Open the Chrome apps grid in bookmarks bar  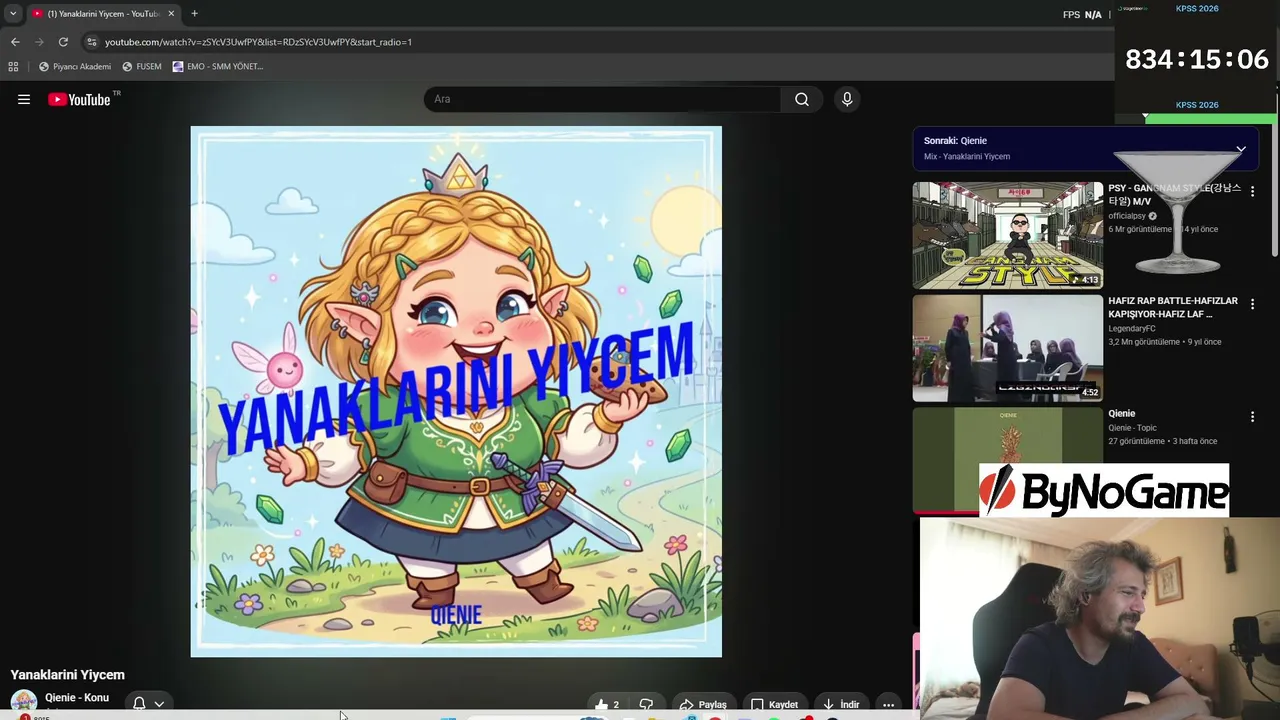coord(13,66)
